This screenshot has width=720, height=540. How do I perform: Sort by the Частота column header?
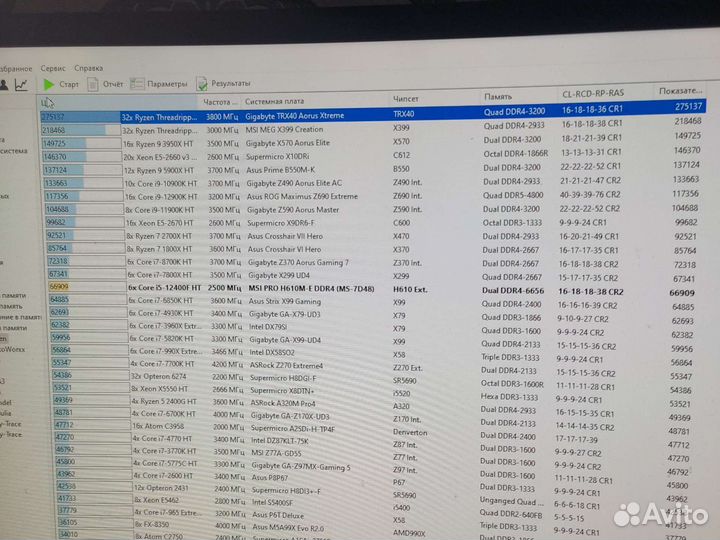219,101
